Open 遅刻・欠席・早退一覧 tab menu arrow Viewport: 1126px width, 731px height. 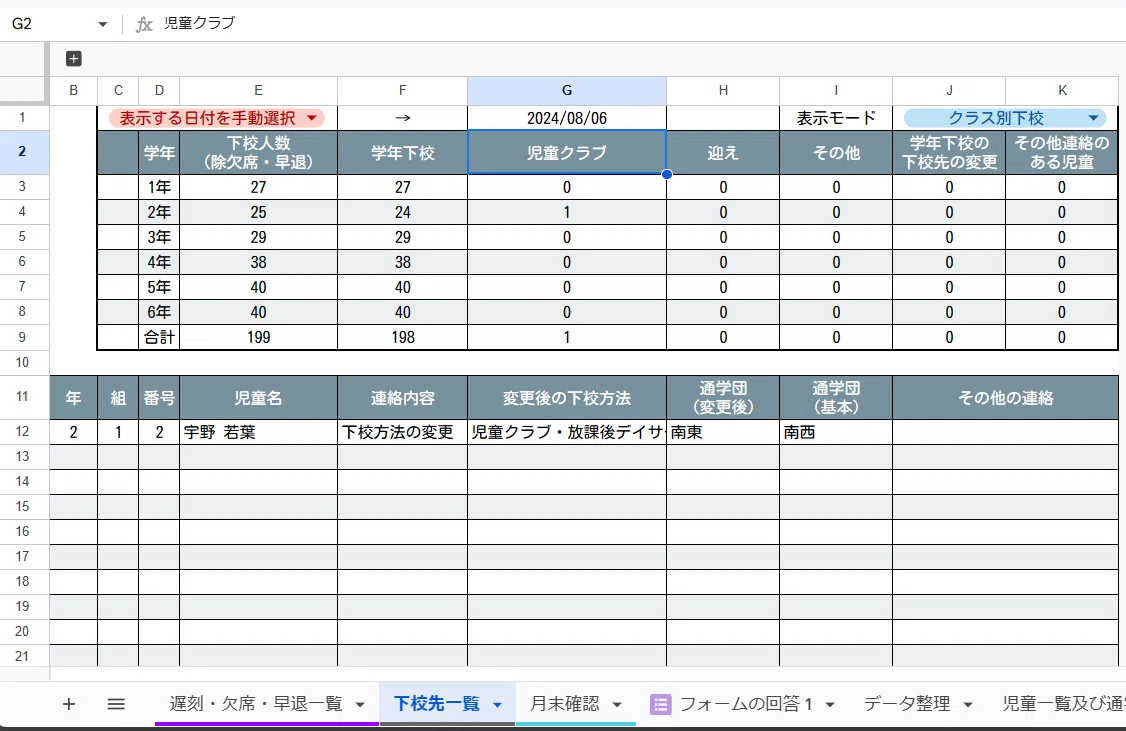click(360, 704)
